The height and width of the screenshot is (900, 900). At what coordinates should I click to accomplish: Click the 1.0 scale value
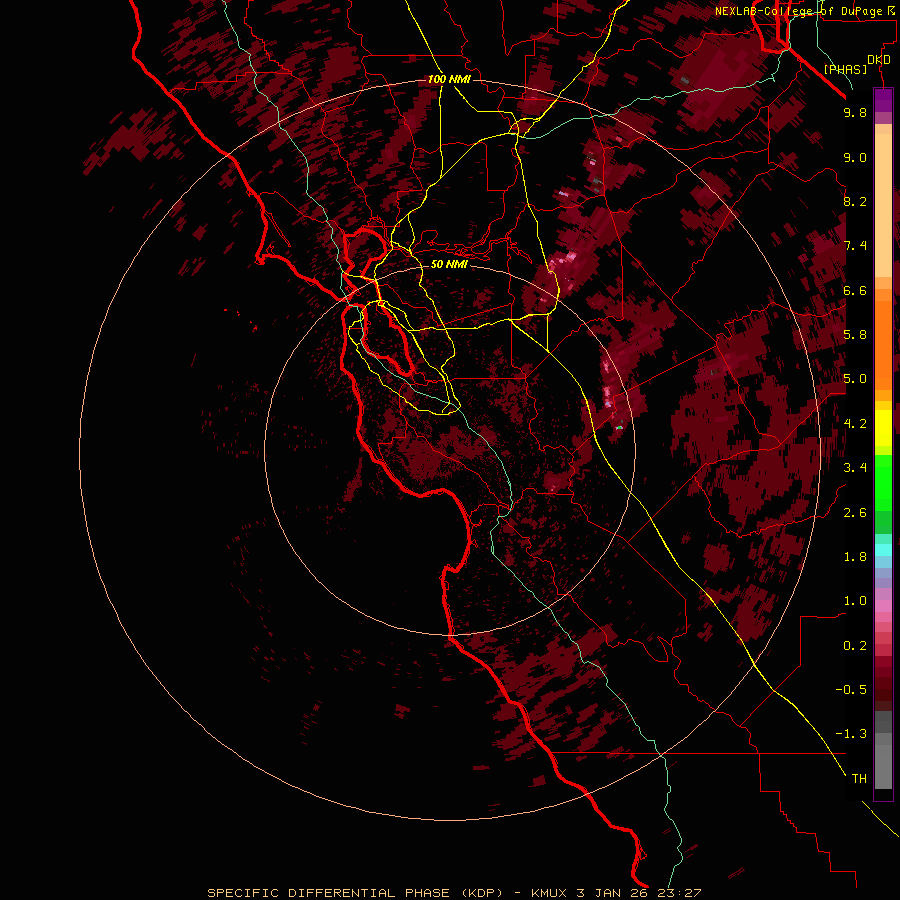pos(855,601)
